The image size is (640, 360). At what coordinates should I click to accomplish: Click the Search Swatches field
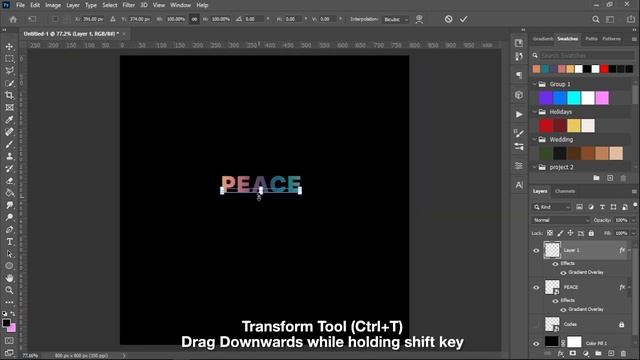[x=586, y=56]
